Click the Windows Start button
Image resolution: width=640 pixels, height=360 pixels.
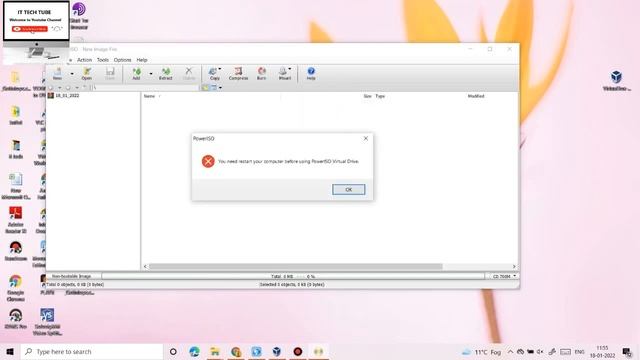(10, 351)
